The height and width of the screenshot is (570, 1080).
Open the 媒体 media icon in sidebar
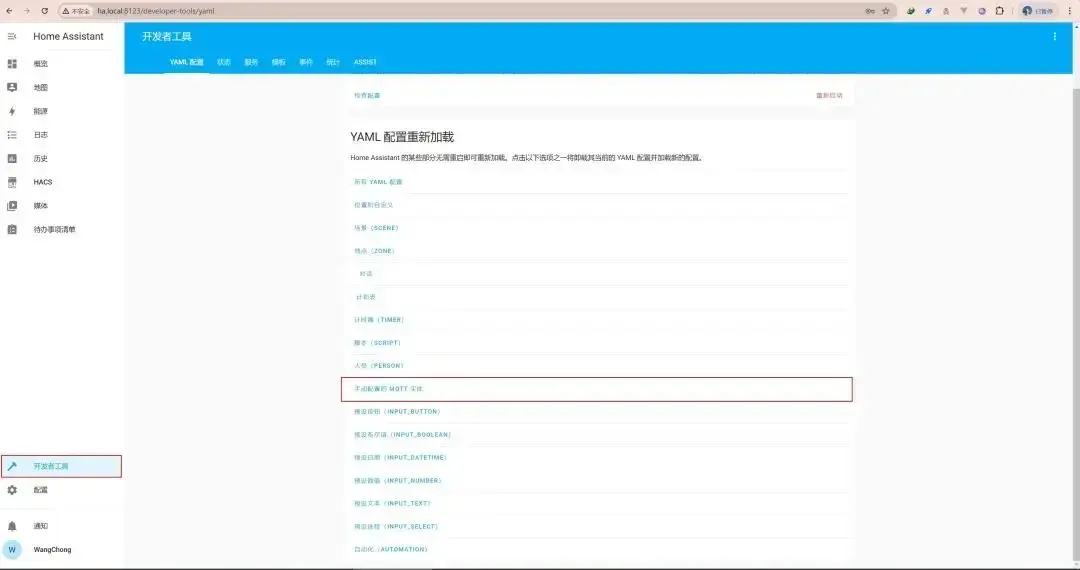tap(12, 206)
